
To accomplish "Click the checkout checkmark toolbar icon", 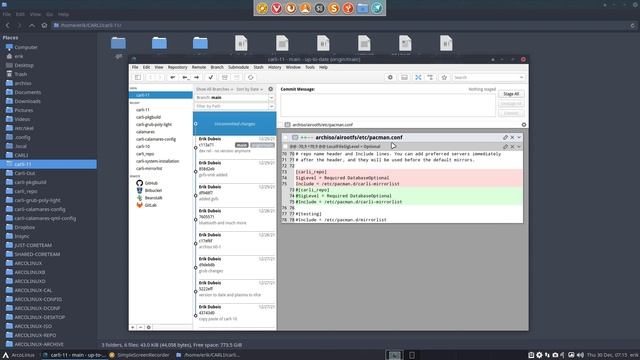I will 211,77.
